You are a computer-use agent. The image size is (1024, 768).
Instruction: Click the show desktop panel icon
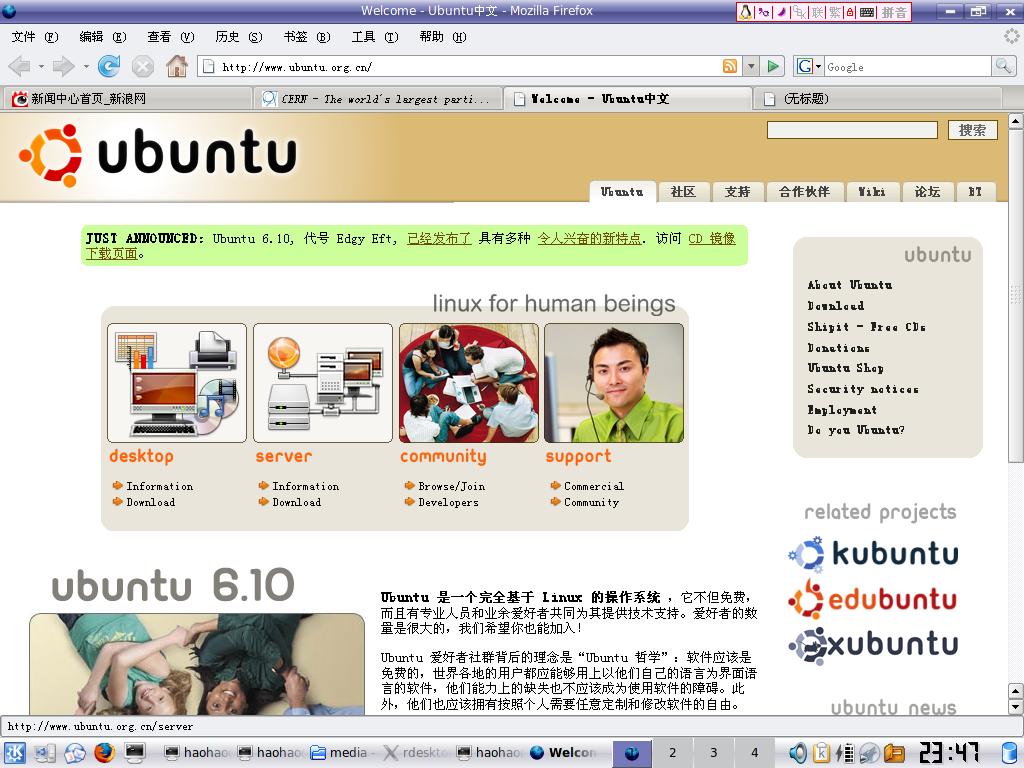[x=44, y=753]
